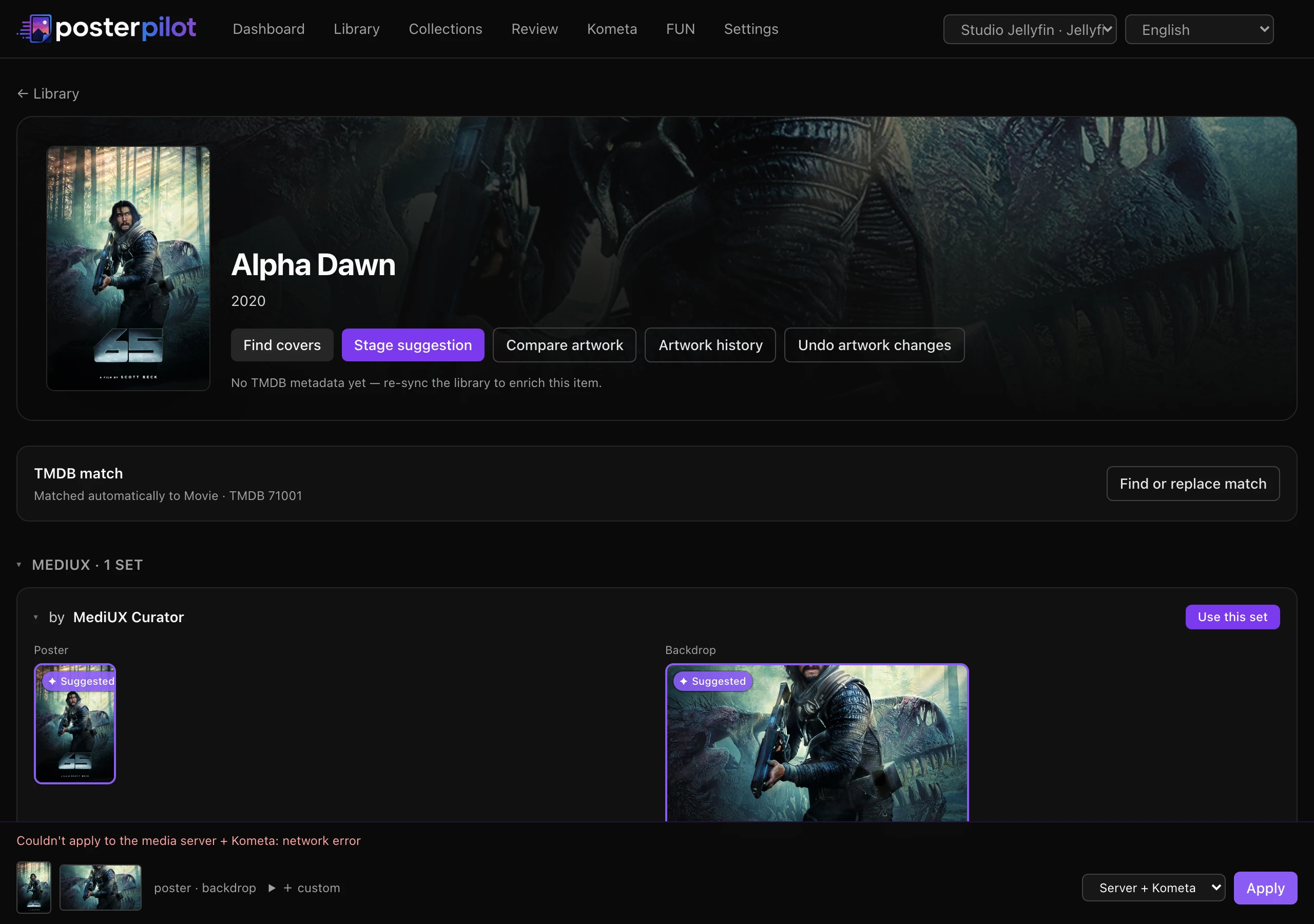Return via the Library breadcrumb label
This screenshot has width=1314, height=924.
(x=56, y=93)
